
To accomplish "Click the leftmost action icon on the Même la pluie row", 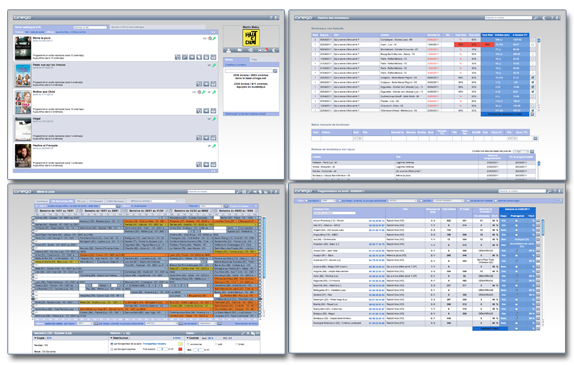I will coord(178,57).
